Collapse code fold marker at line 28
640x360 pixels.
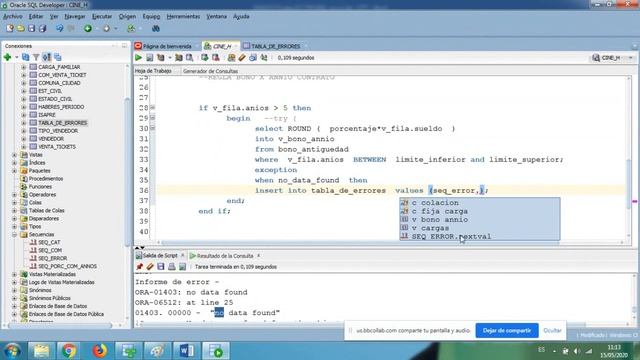click(153, 108)
